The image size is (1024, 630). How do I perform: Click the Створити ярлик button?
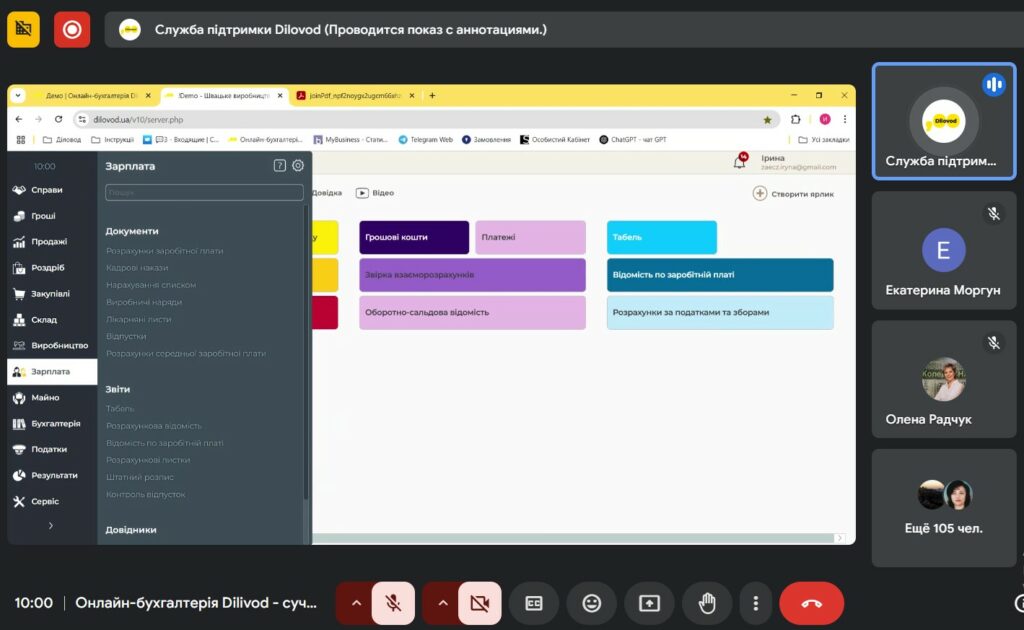click(793, 194)
